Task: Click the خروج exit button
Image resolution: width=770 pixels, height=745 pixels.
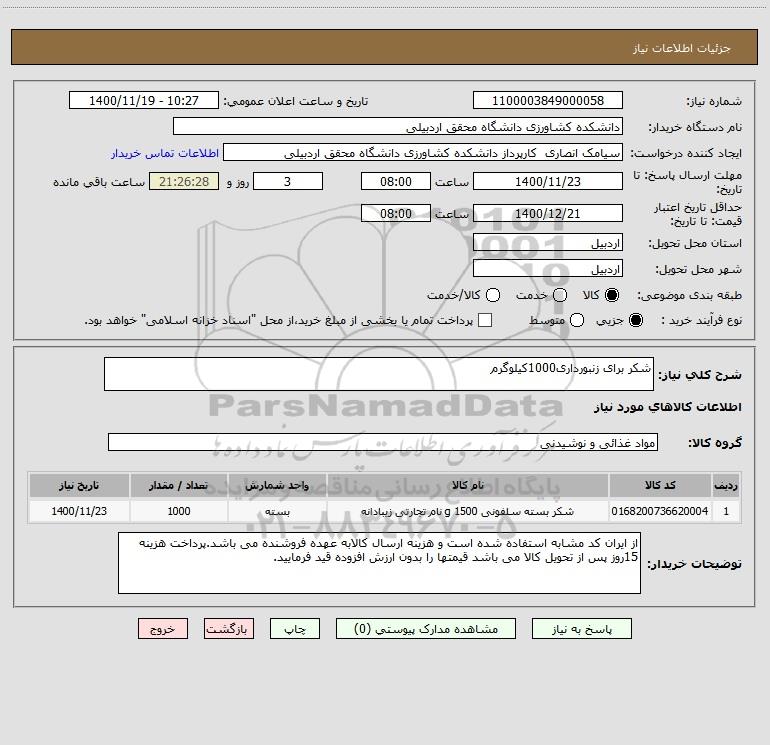Action: point(163,629)
